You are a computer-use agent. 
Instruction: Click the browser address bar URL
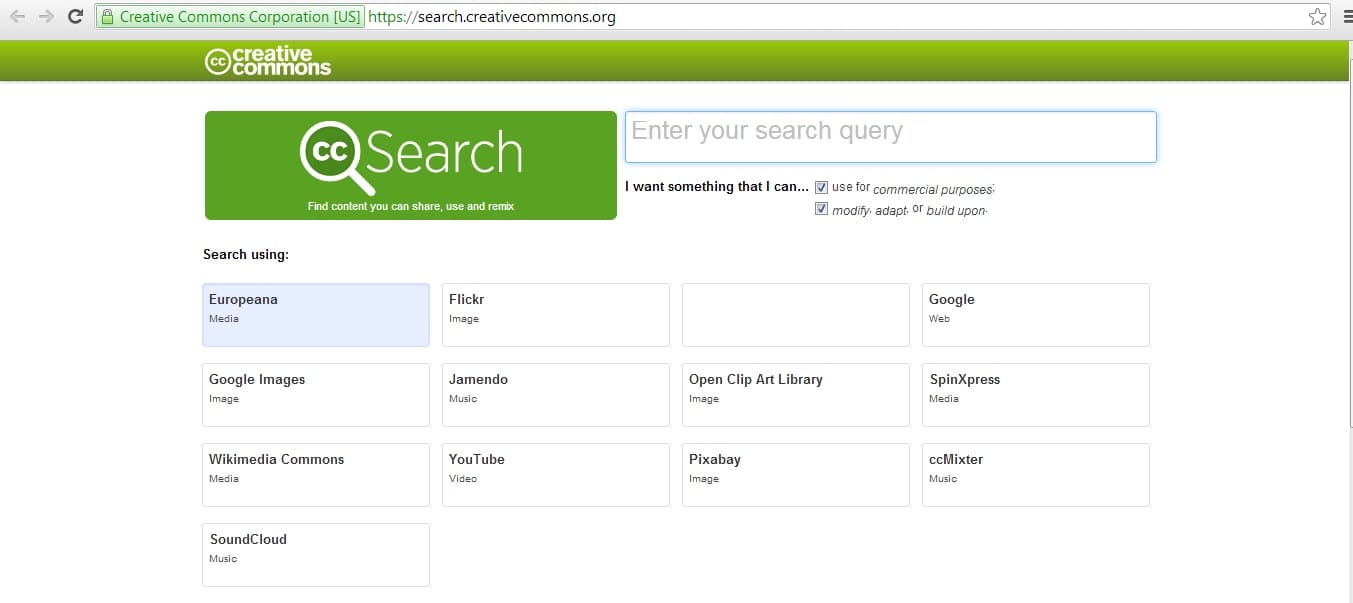(492, 17)
